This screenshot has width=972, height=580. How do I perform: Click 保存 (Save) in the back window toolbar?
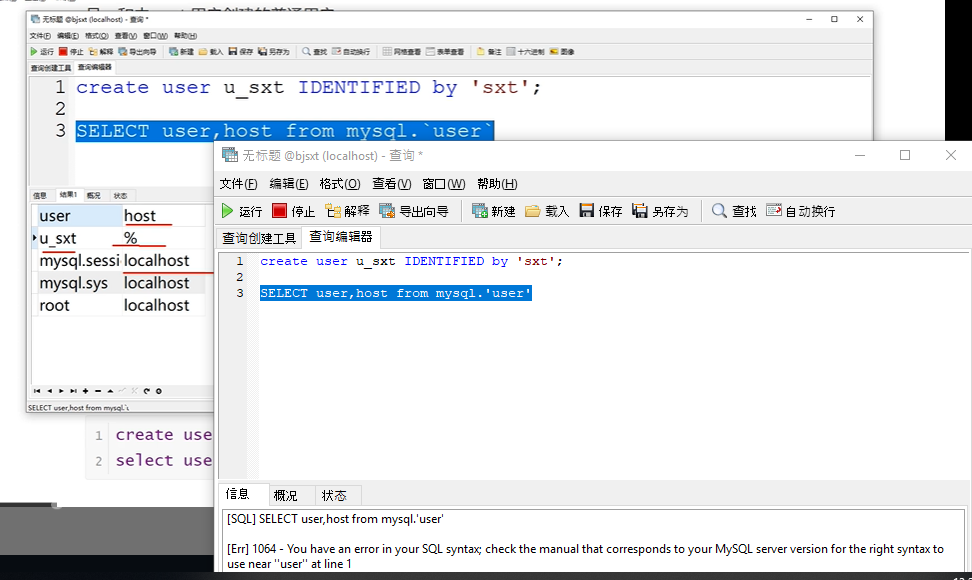(x=241, y=51)
